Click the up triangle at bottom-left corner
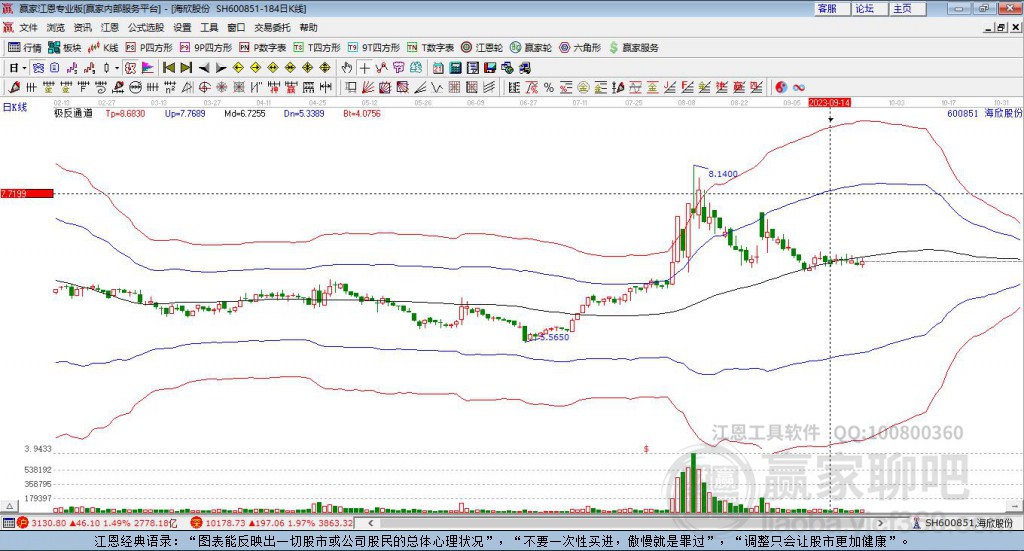Image resolution: width=1024 pixels, height=551 pixels. (10, 506)
